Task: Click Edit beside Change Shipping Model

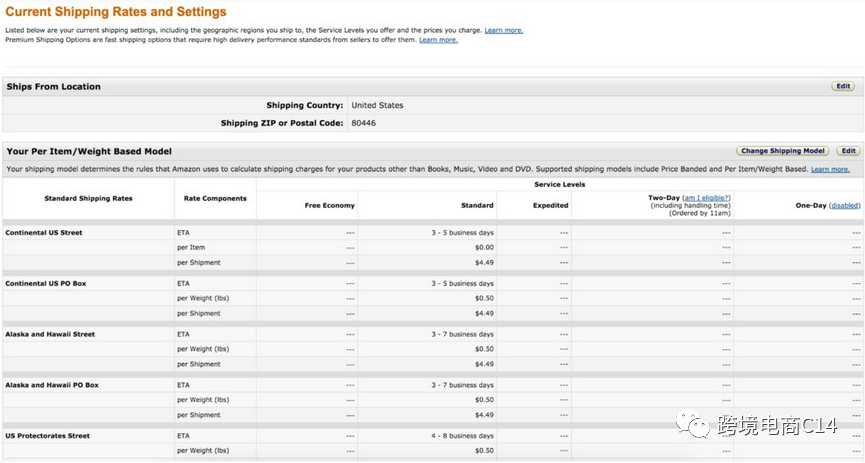Action: pyautogui.click(x=848, y=151)
